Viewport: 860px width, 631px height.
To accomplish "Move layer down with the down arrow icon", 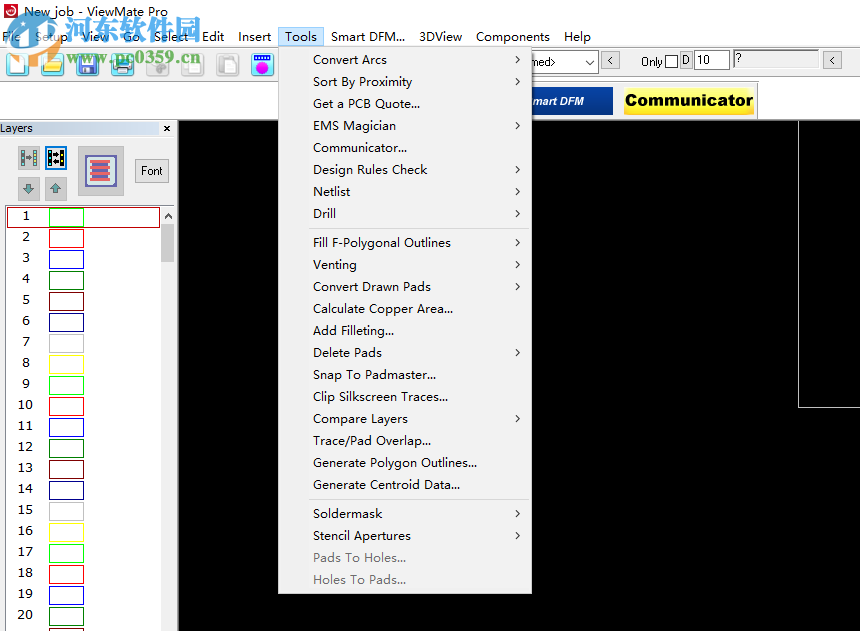I will pos(29,188).
